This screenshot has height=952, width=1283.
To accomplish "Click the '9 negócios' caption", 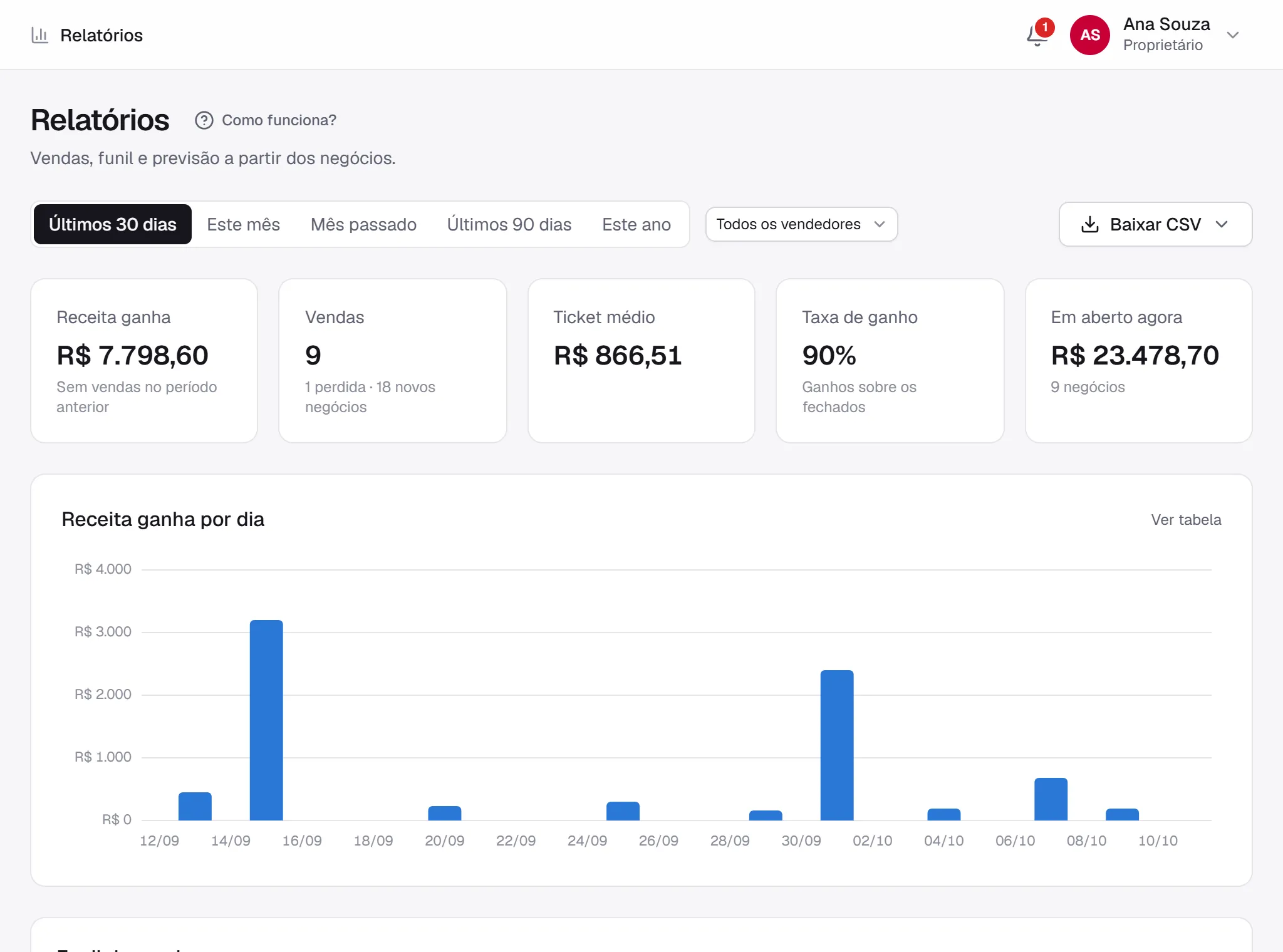I will [x=1088, y=387].
